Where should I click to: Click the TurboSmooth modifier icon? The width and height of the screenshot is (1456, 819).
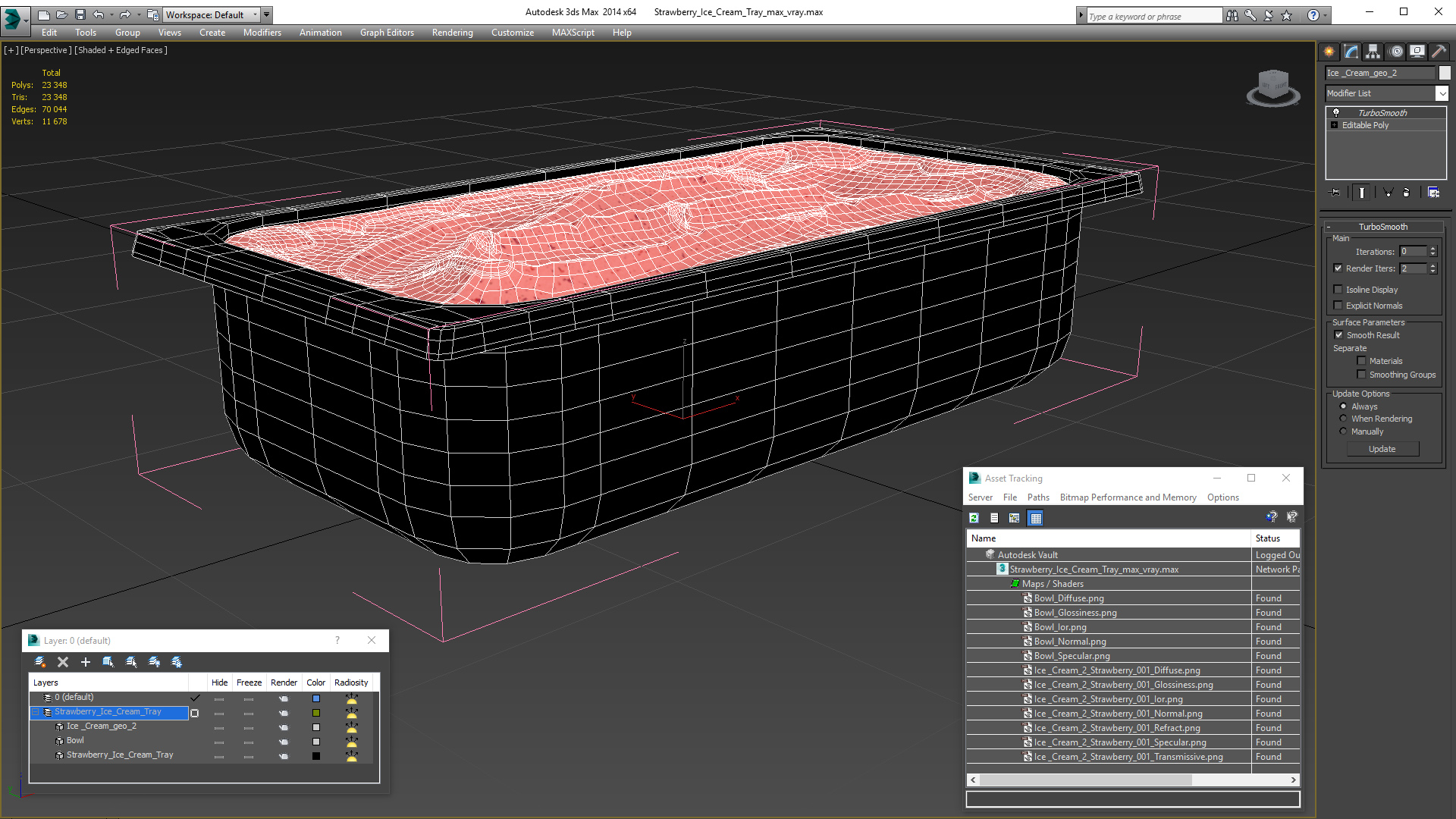1338,112
